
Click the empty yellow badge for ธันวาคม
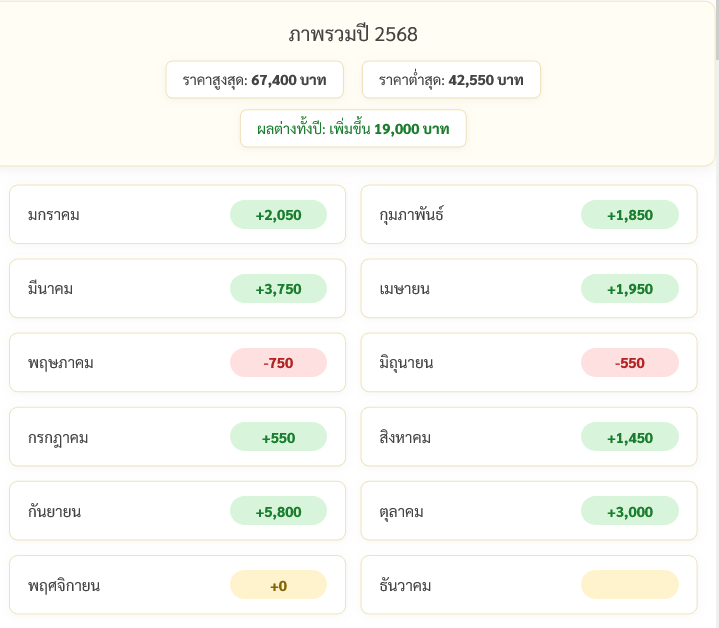[x=629, y=585]
